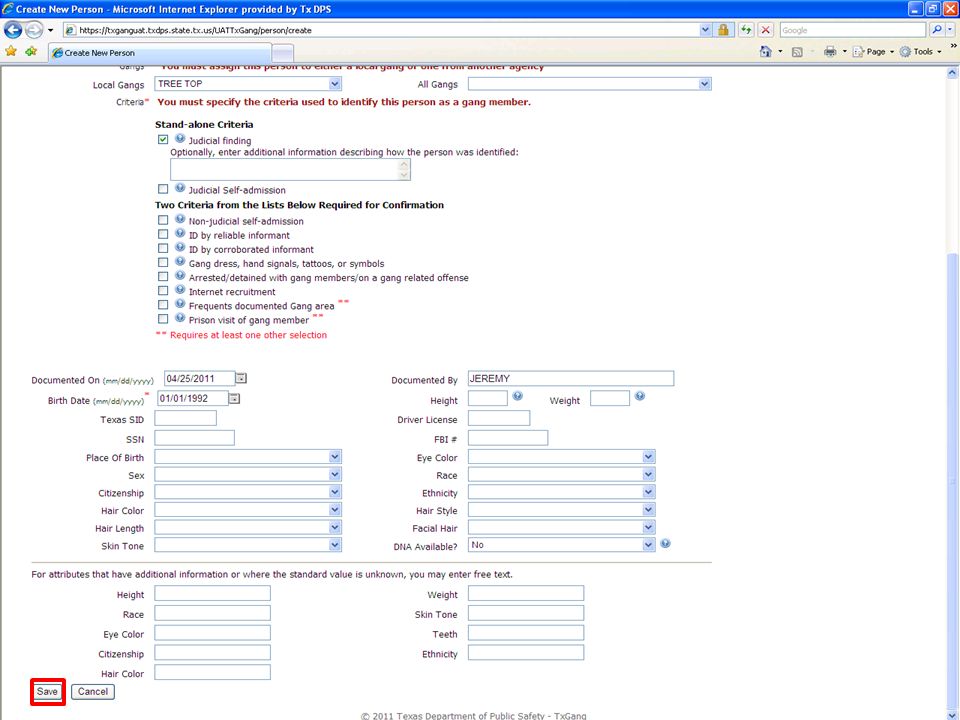
Task: Open the Local Gangs dropdown
Action: [248, 84]
